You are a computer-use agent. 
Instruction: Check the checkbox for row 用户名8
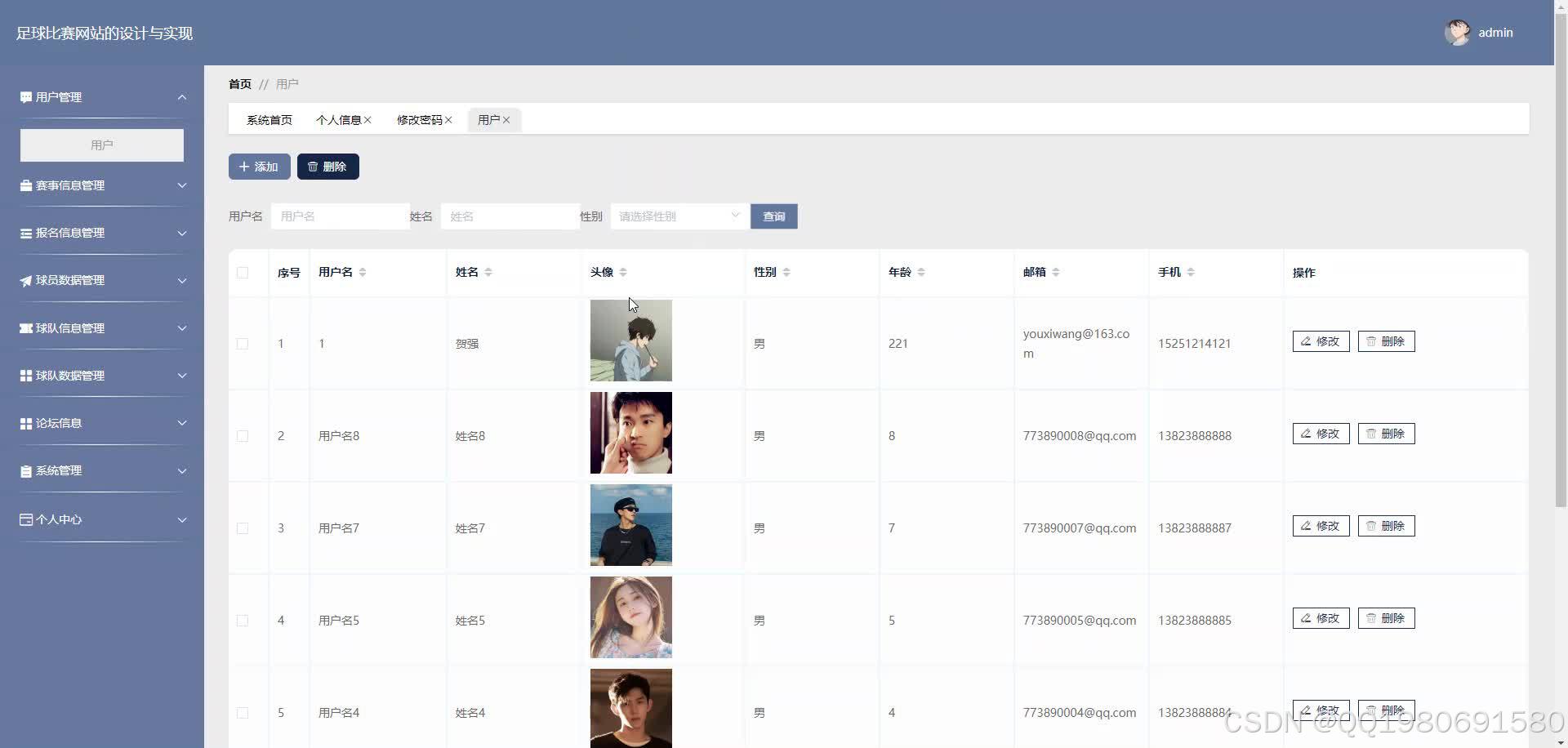pyautogui.click(x=243, y=436)
